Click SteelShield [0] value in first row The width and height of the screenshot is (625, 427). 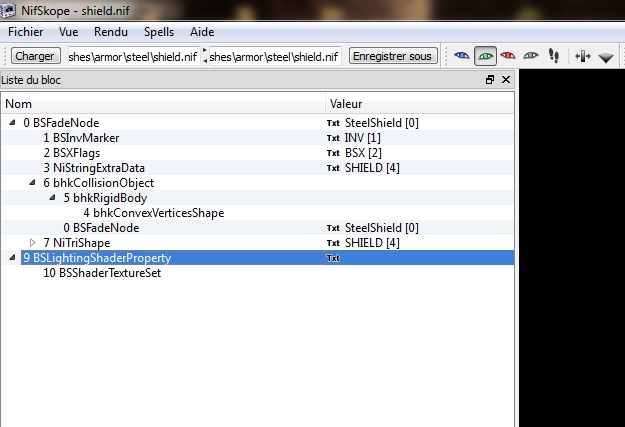pyautogui.click(x=381, y=123)
